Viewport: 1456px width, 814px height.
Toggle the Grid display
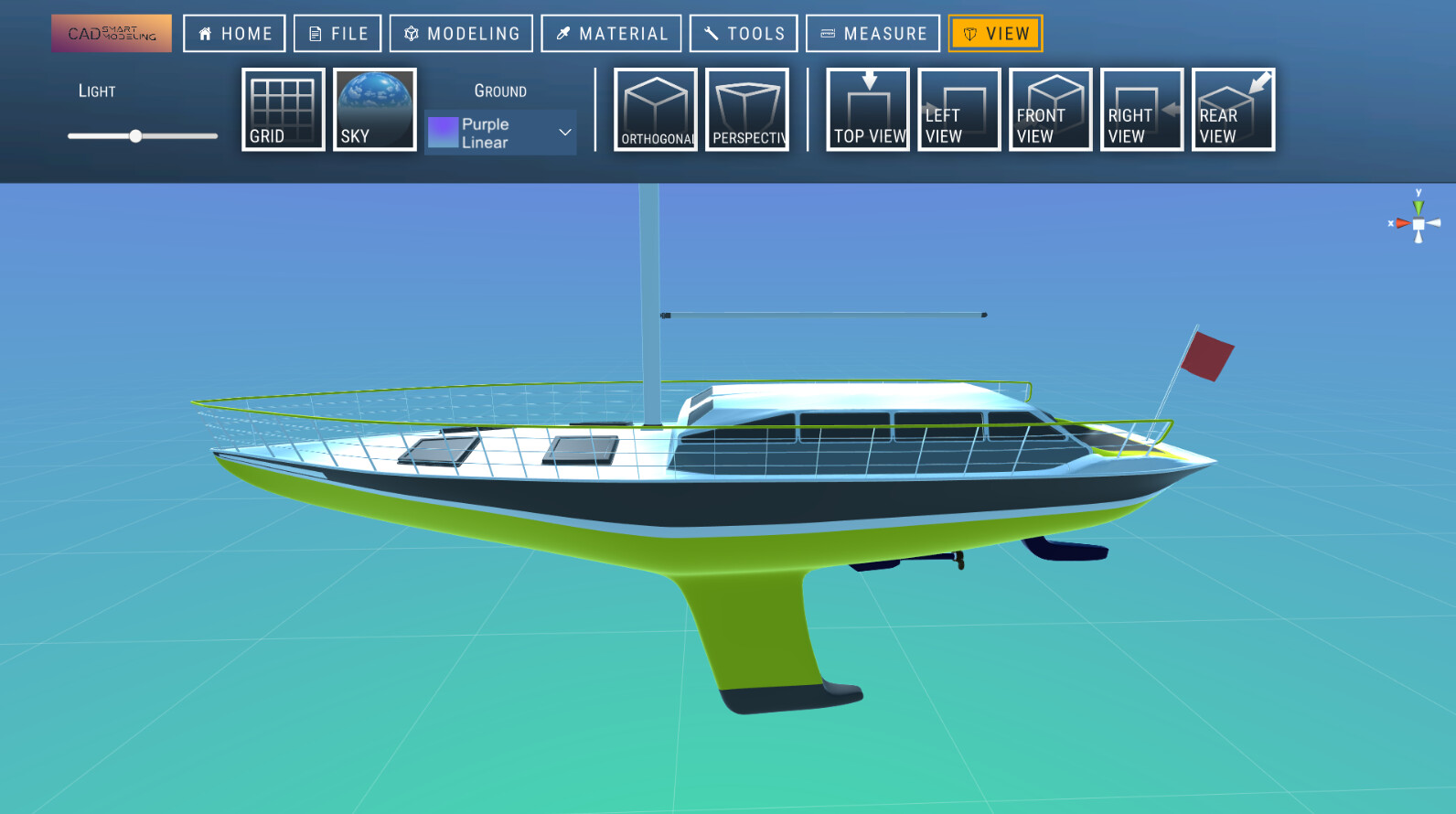[283, 110]
